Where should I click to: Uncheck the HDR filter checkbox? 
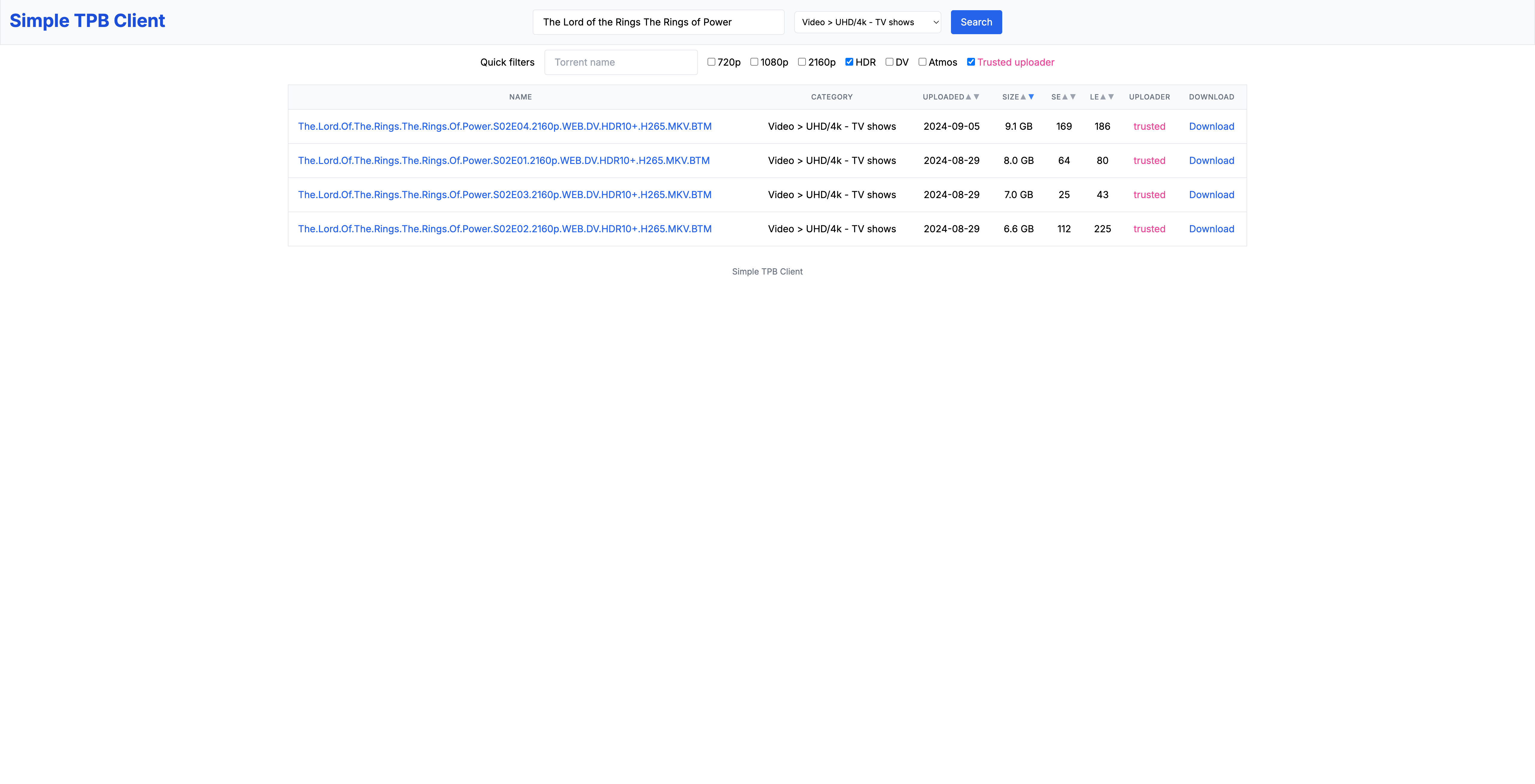(x=849, y=62)
